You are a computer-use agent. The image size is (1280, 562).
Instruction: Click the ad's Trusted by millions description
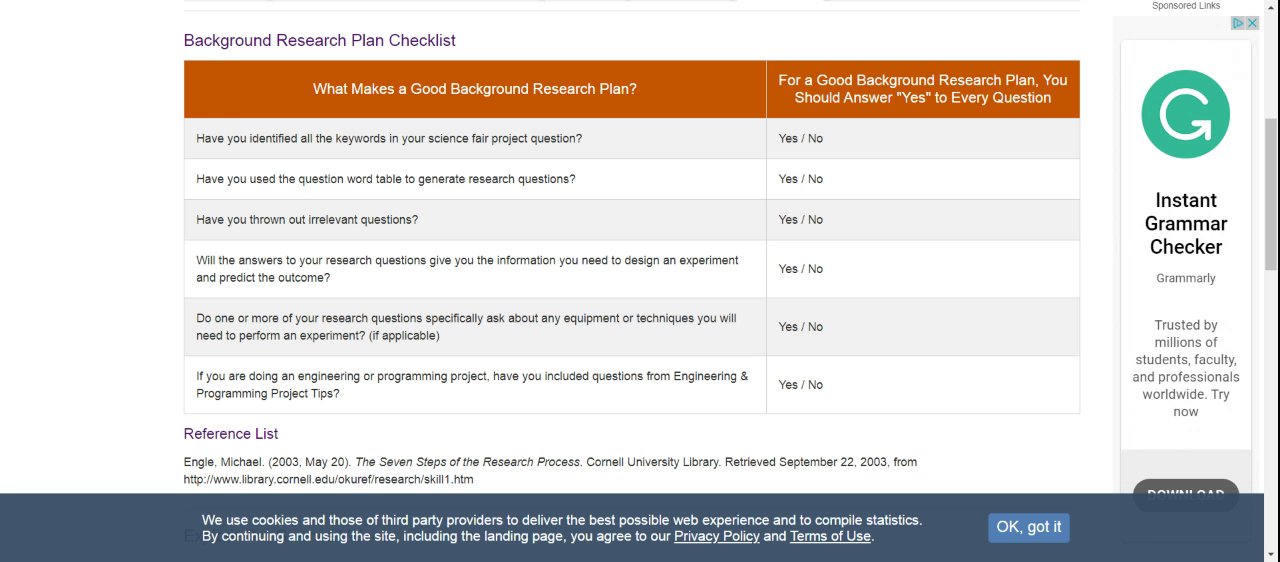coord(1186,368)
